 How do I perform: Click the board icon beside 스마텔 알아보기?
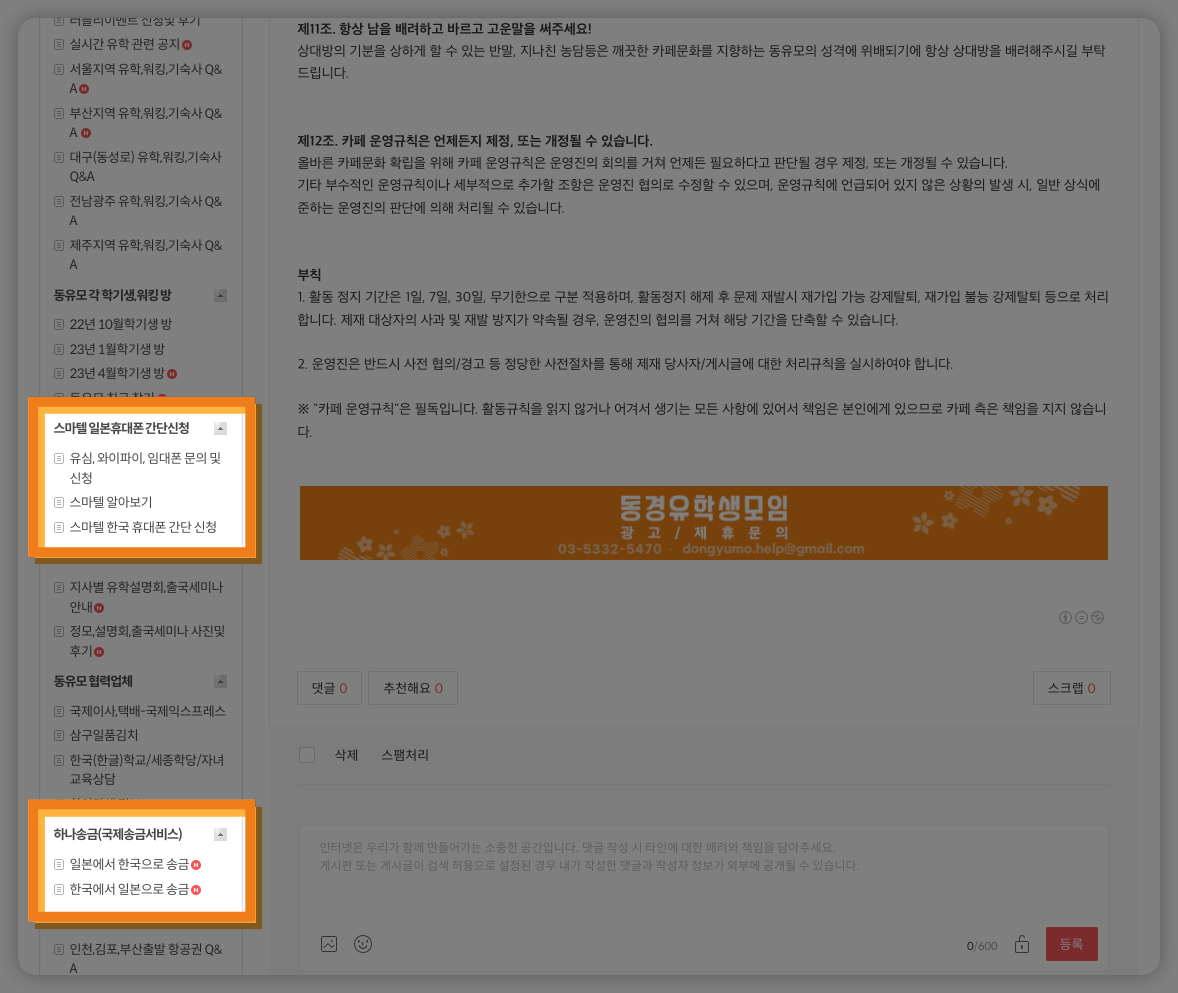[59, 503]
